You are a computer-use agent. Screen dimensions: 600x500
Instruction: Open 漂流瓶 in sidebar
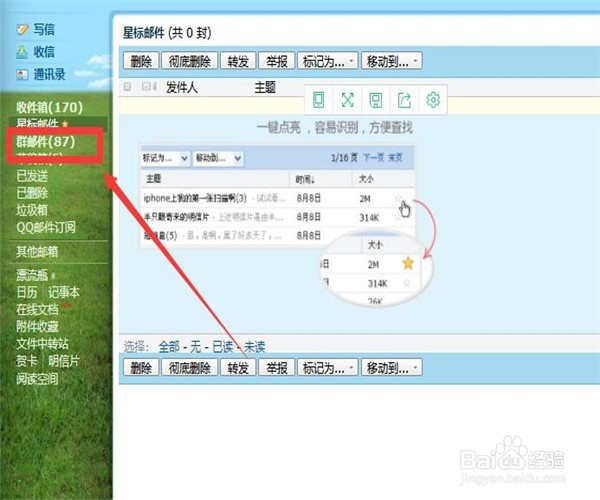pos(32,275)
